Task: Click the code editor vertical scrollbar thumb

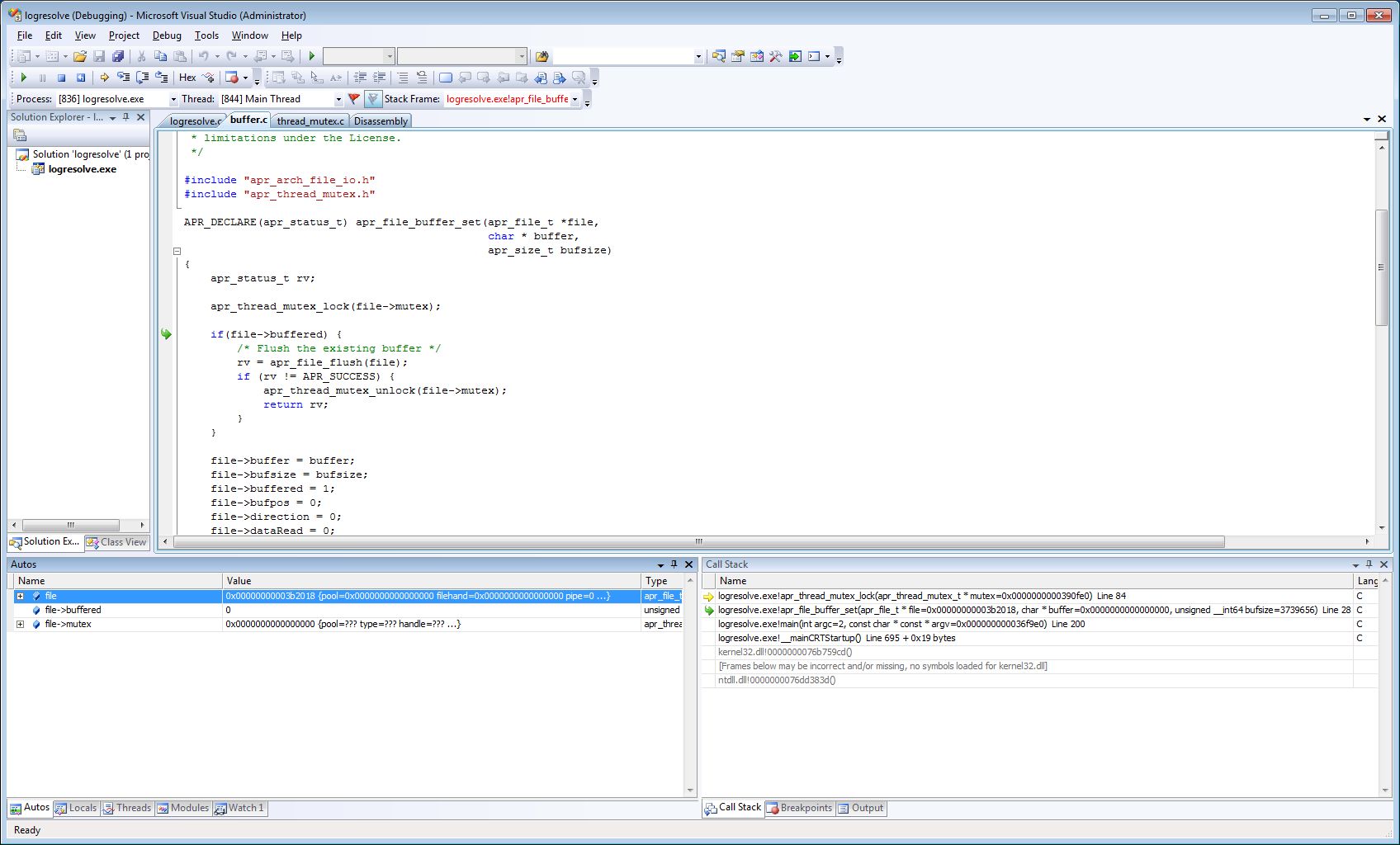Action: coord(1381,267)
